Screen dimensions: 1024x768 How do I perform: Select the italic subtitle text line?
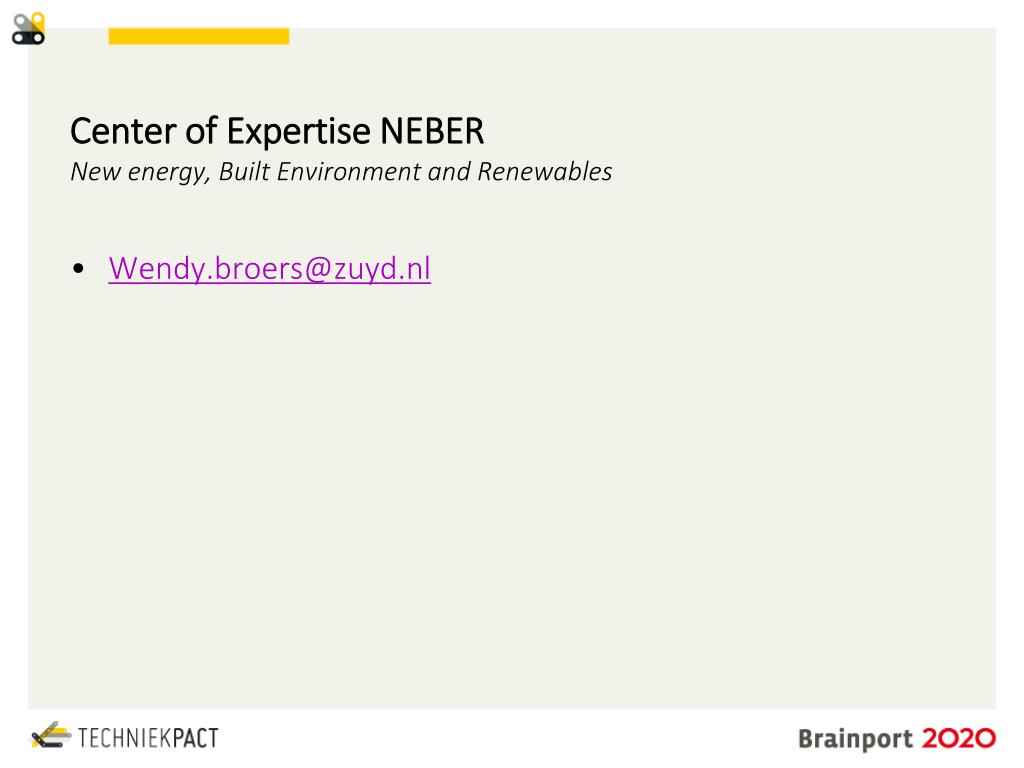tap(341, 172)
